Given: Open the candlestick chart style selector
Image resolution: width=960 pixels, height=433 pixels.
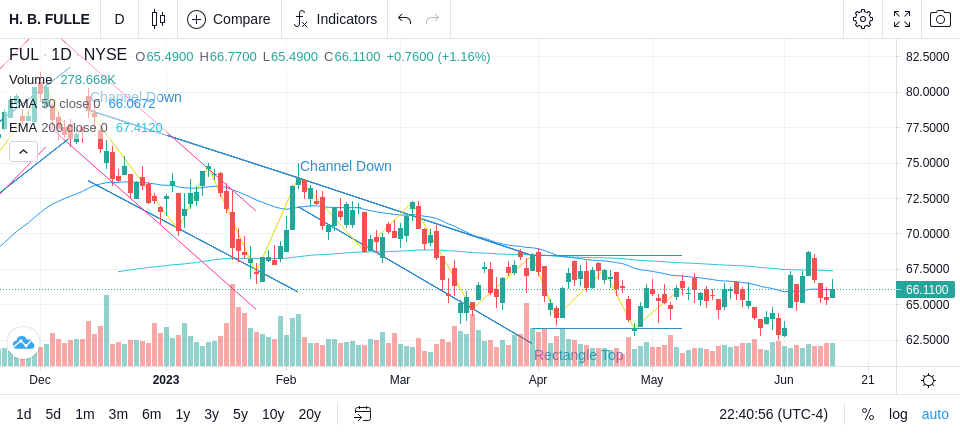Looking at the screenshot, I should (158, 19).
